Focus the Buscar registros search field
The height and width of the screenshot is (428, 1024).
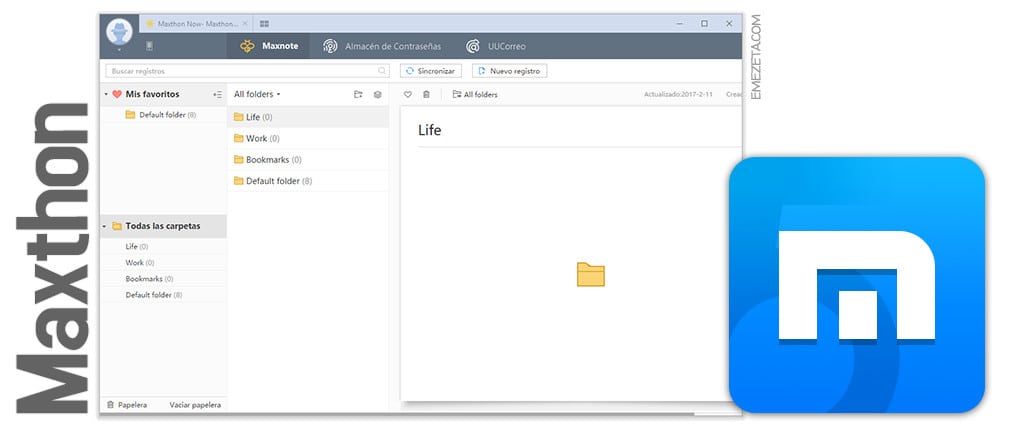pos(247,71)
